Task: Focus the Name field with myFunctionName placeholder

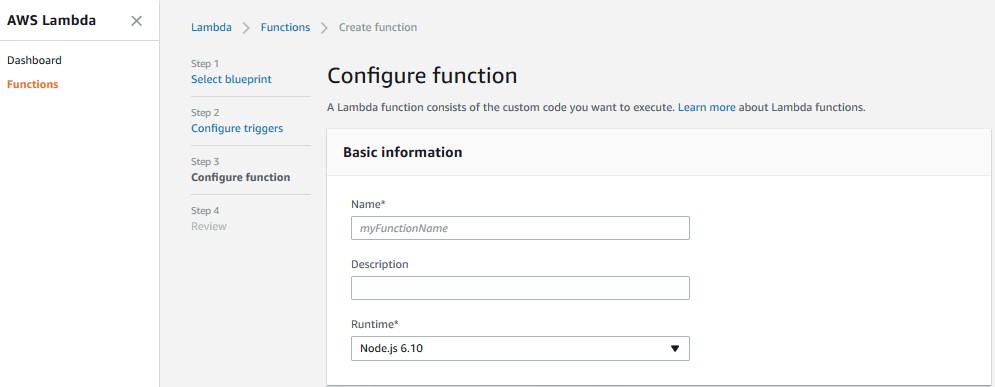Action: [520, 228]
